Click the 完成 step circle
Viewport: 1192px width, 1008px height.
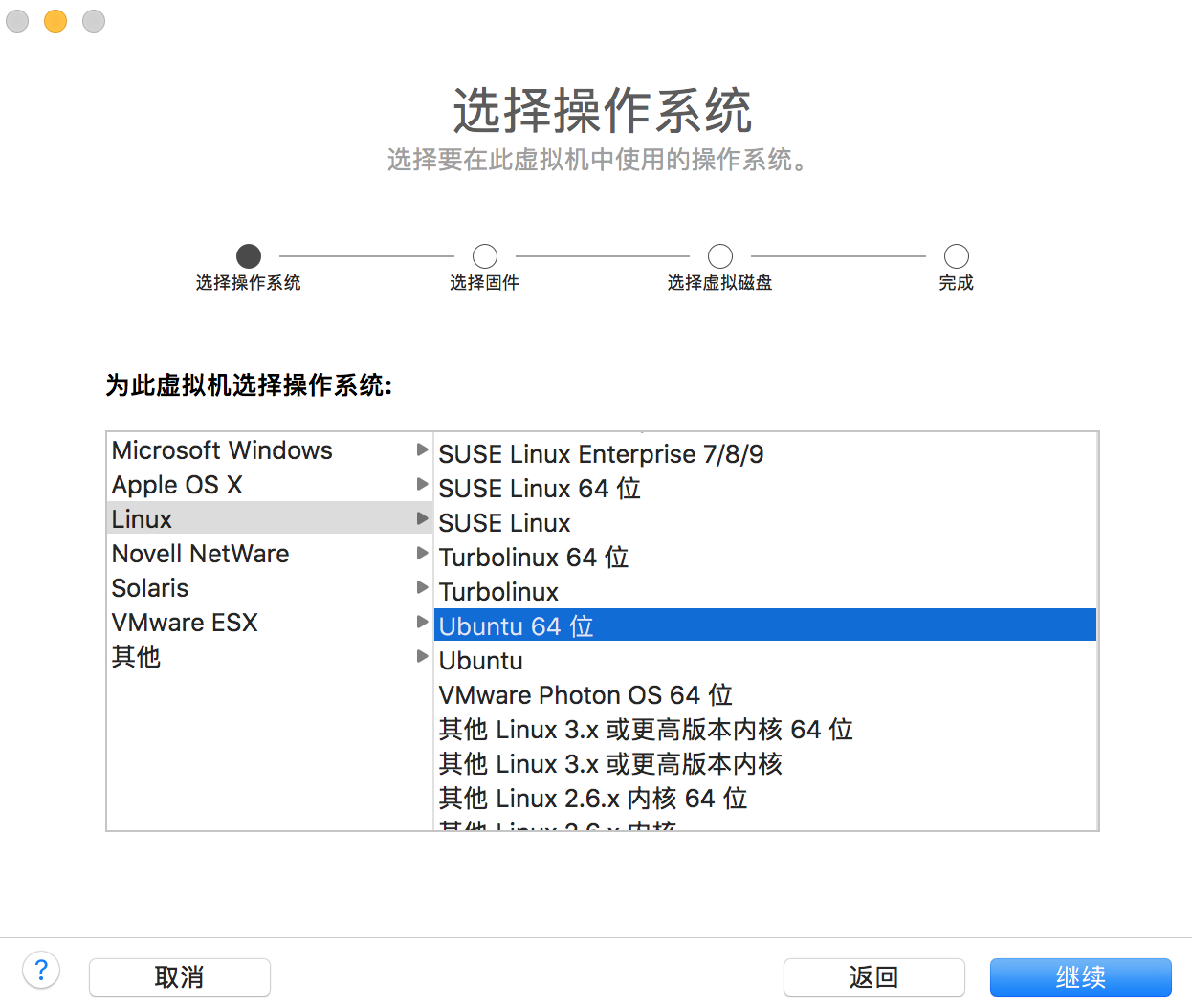(x=957, y=256)
